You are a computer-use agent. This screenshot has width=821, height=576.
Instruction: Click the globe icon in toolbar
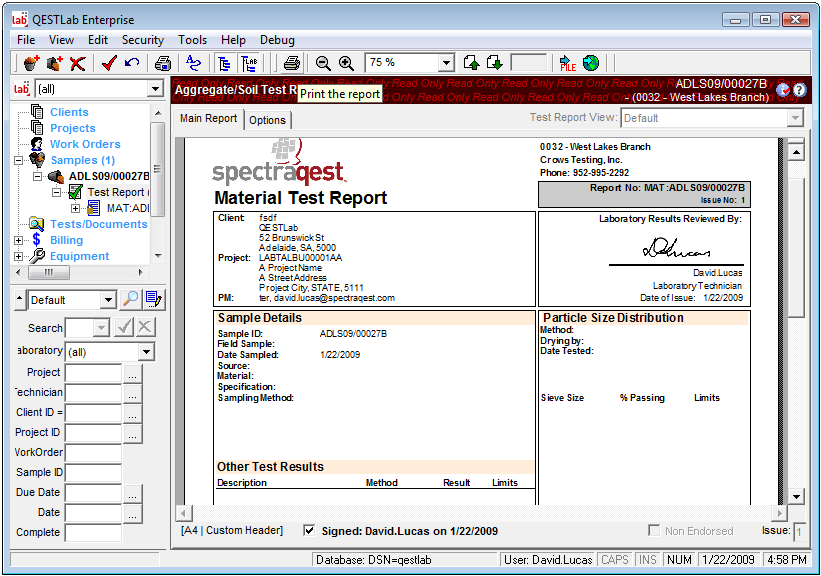coord(591,63)
